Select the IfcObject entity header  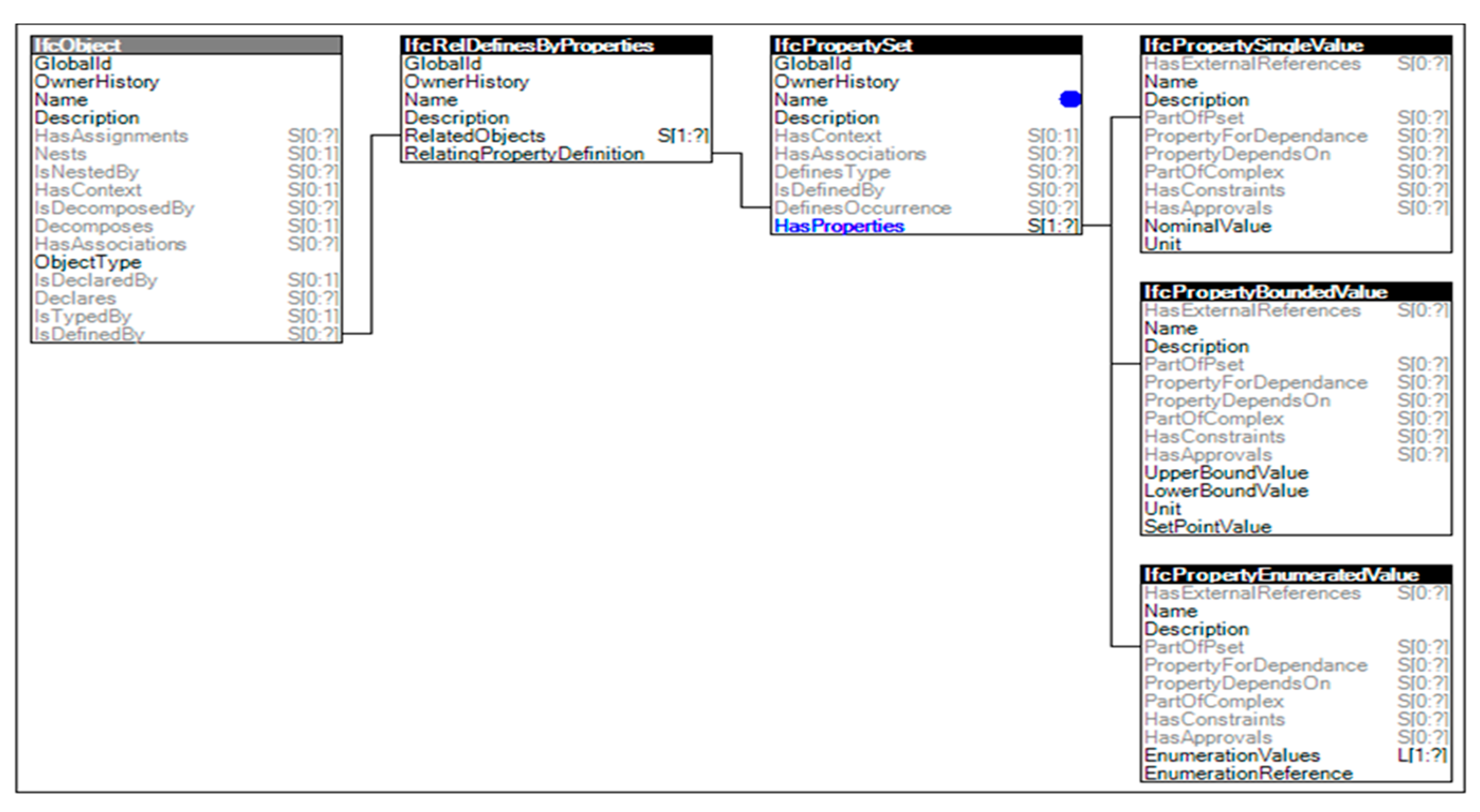click(186, 45)
